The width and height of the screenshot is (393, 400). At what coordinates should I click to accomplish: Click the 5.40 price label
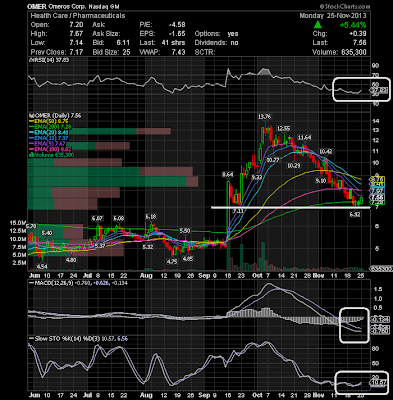[x=47, y=233]
